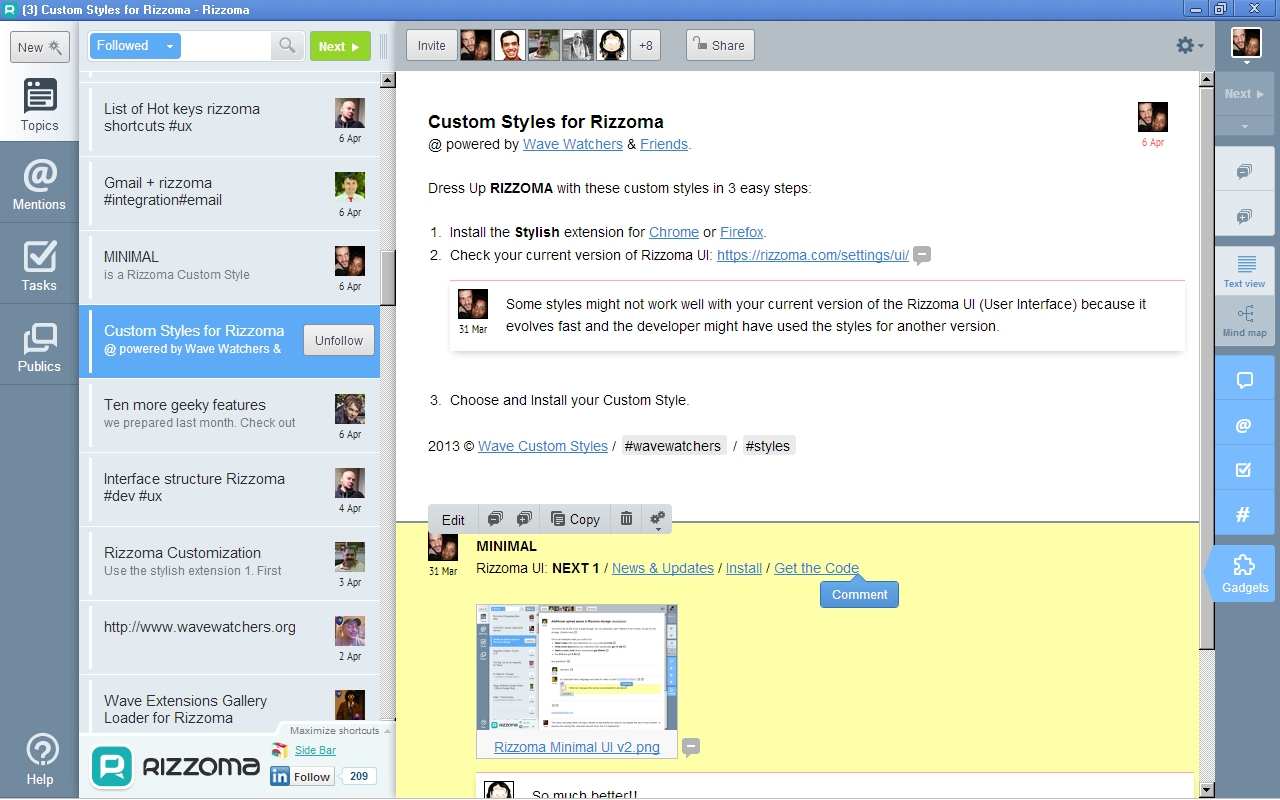
Task: Copy the blip with Copy button
Action: [575, 519]
